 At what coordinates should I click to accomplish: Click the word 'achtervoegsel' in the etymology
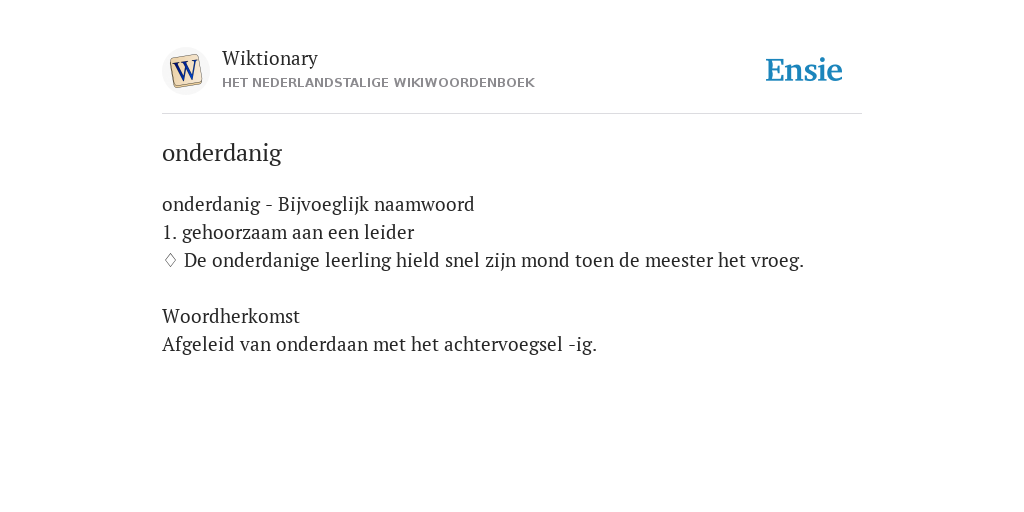click(503, 345)
